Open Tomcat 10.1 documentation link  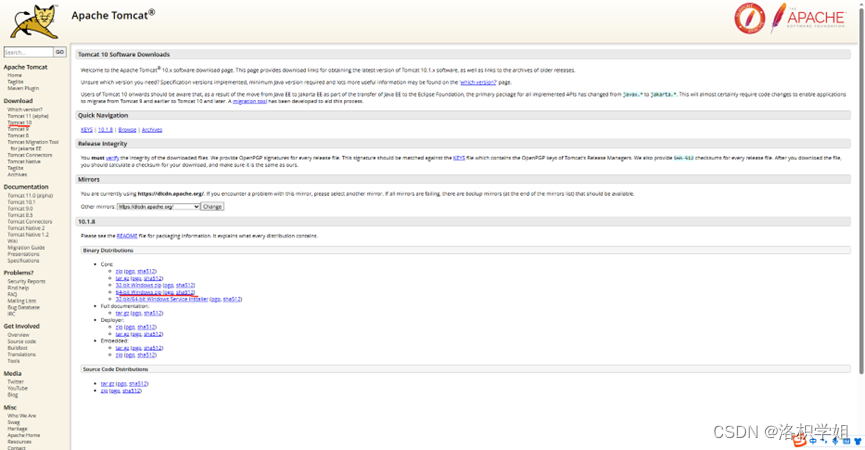click(21, 202)
